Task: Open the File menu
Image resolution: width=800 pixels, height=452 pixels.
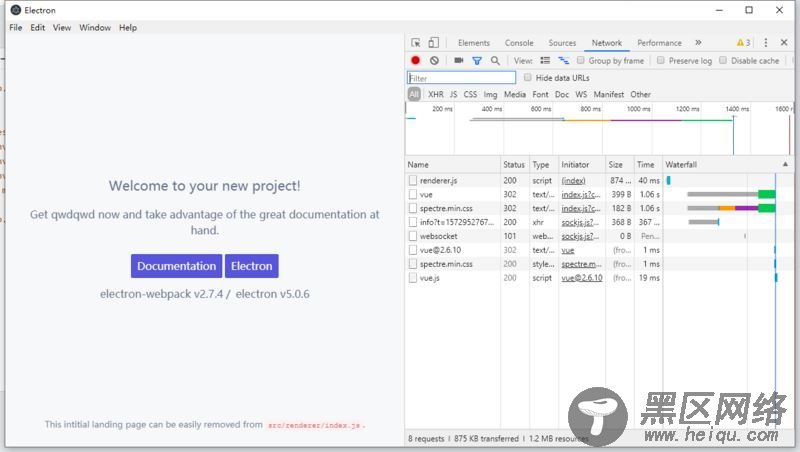Action: [16, 28]
